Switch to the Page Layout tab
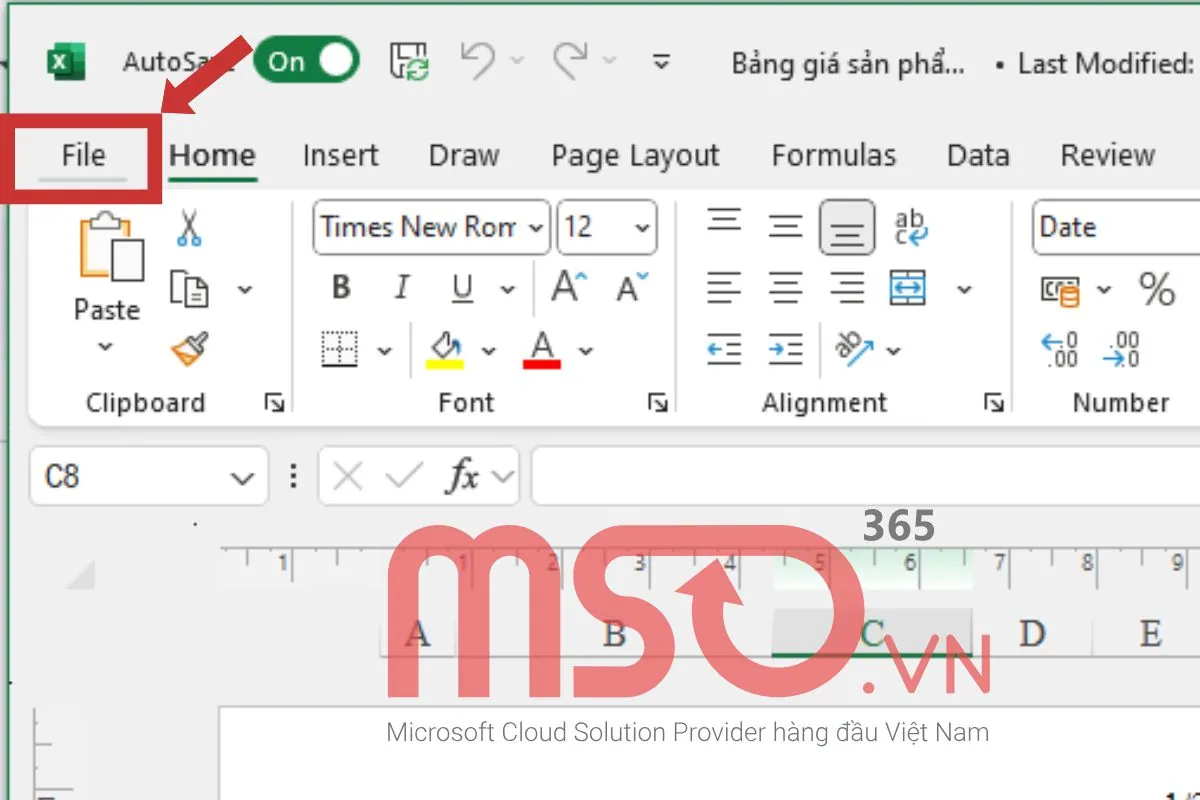This screenshot has width=1200, height=800. coord(635,156)
